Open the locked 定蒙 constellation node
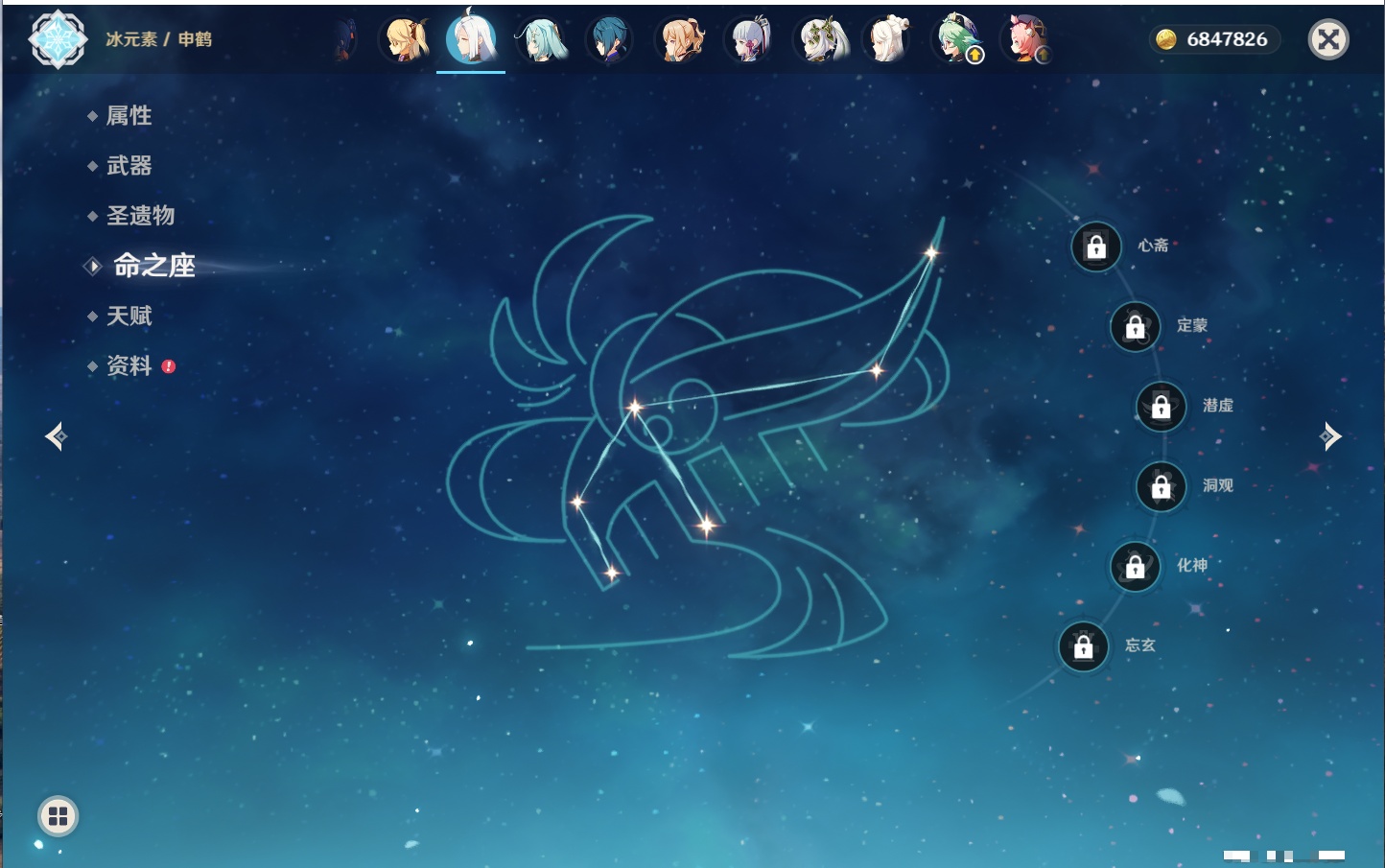 (1136, 326)
